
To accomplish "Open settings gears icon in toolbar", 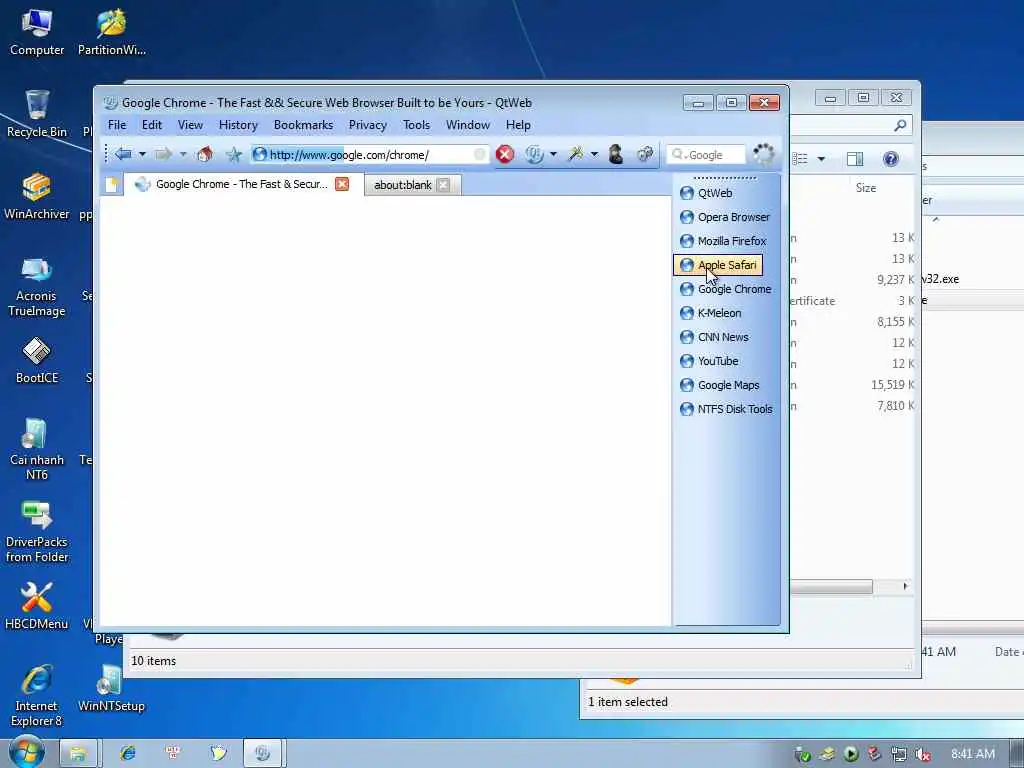I will [x=645, y=154].
